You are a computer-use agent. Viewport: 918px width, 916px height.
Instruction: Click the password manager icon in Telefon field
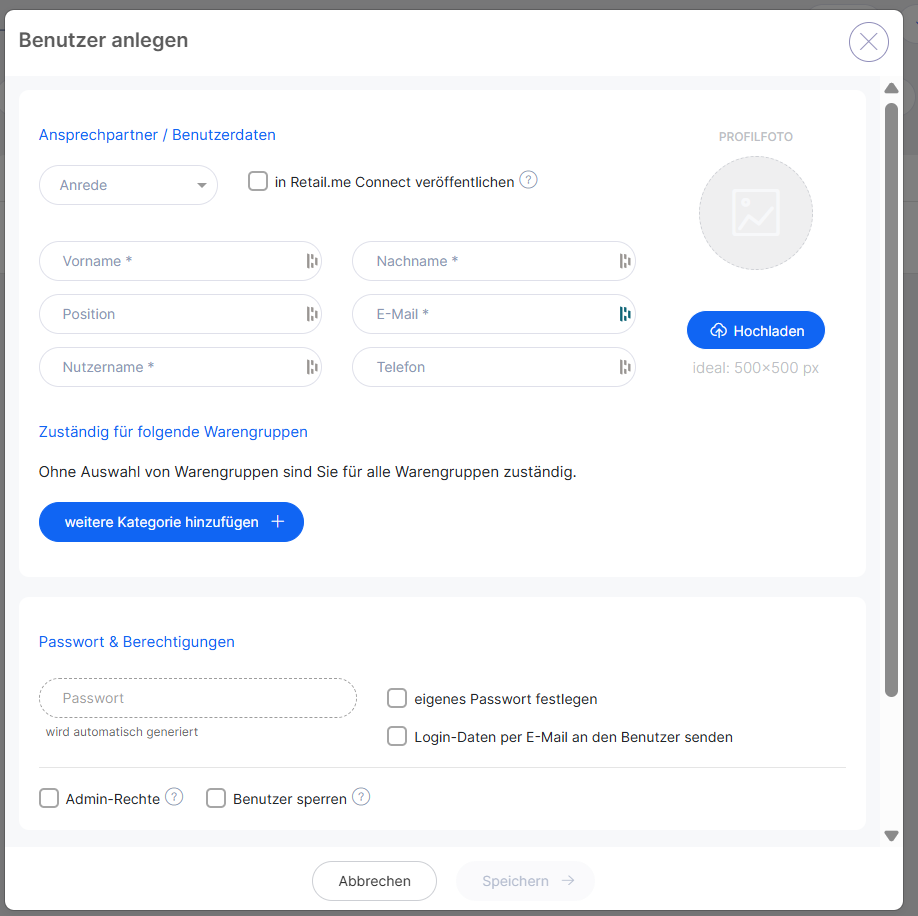click(x=625, y=367)
